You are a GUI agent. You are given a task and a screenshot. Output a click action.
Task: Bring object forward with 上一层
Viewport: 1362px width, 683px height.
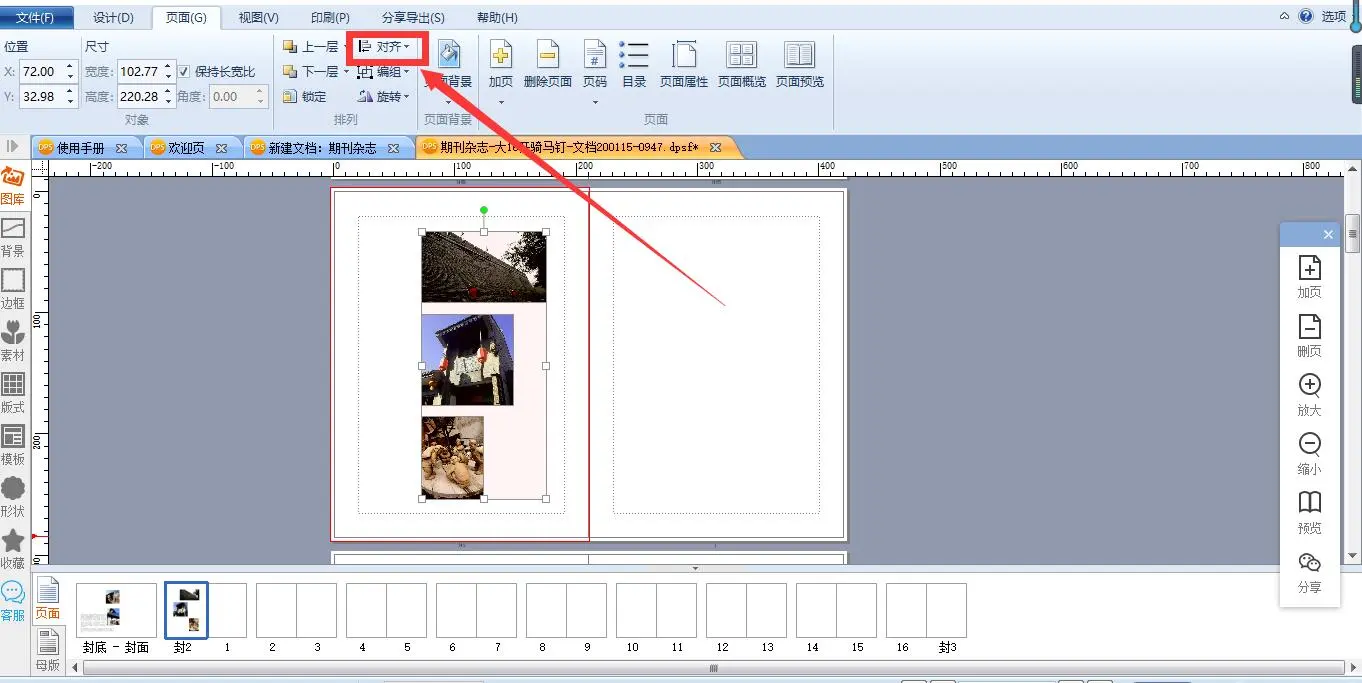(310, 47)
